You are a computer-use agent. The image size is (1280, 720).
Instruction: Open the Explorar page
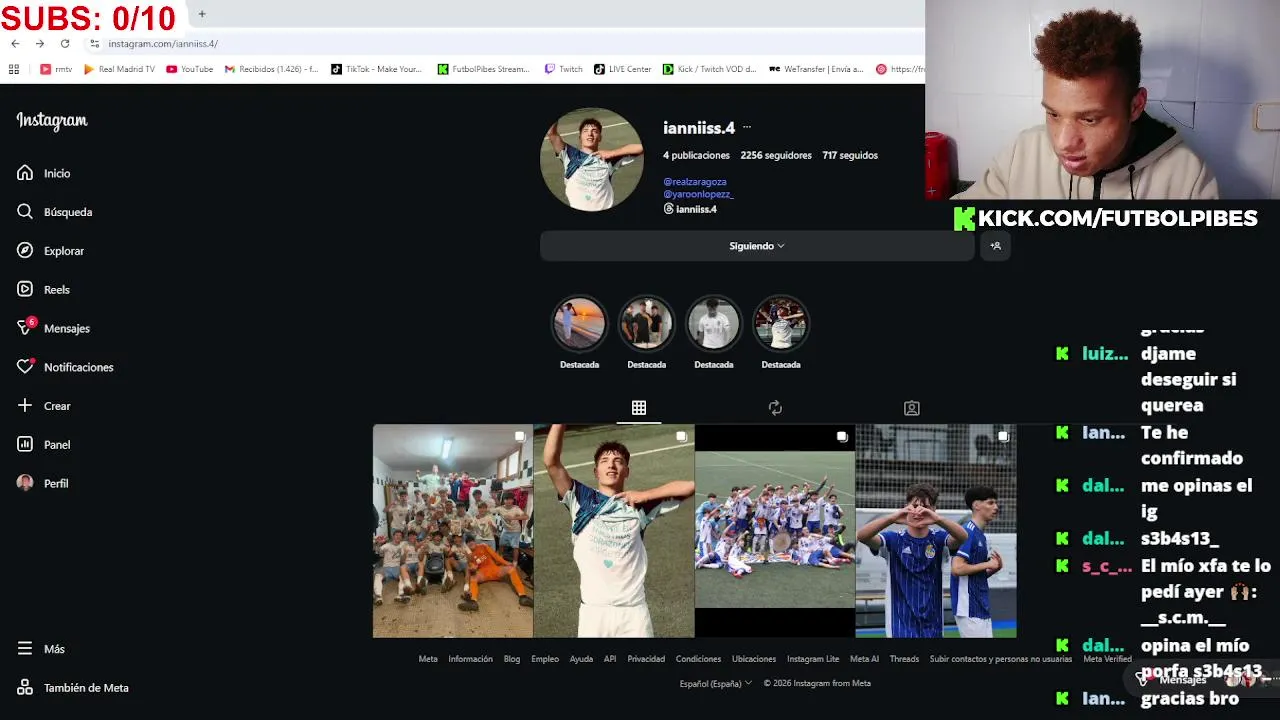51,251
